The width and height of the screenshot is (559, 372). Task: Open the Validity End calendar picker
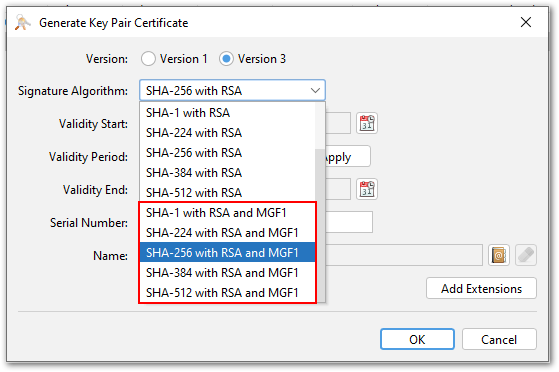click(x=367, y=189)
